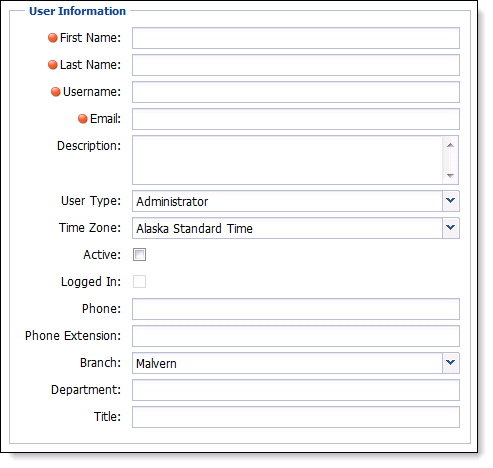Viewport: 493px width, 468px height.
Task: Focus the Username input box
Action: 296,92
